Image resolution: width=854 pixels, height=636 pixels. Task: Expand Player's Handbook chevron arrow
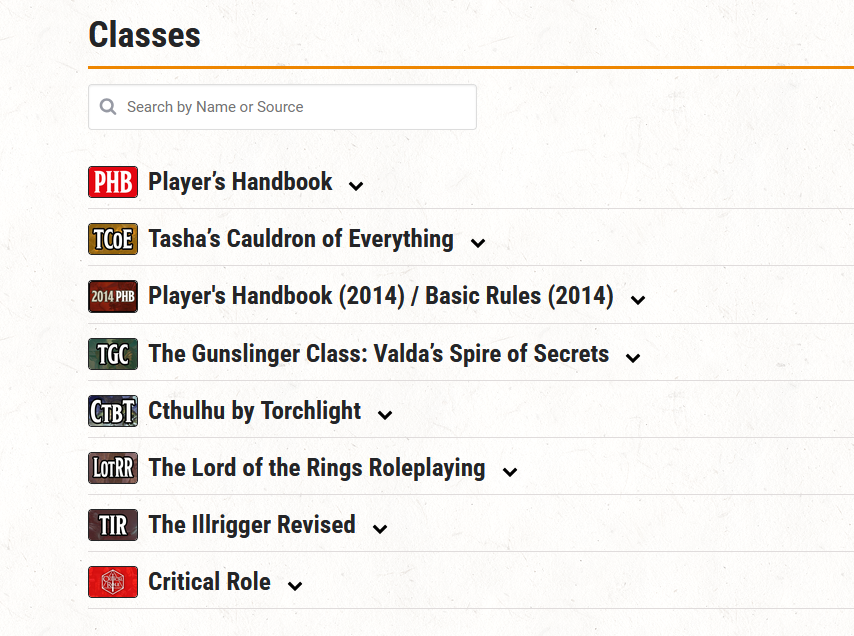355,185
